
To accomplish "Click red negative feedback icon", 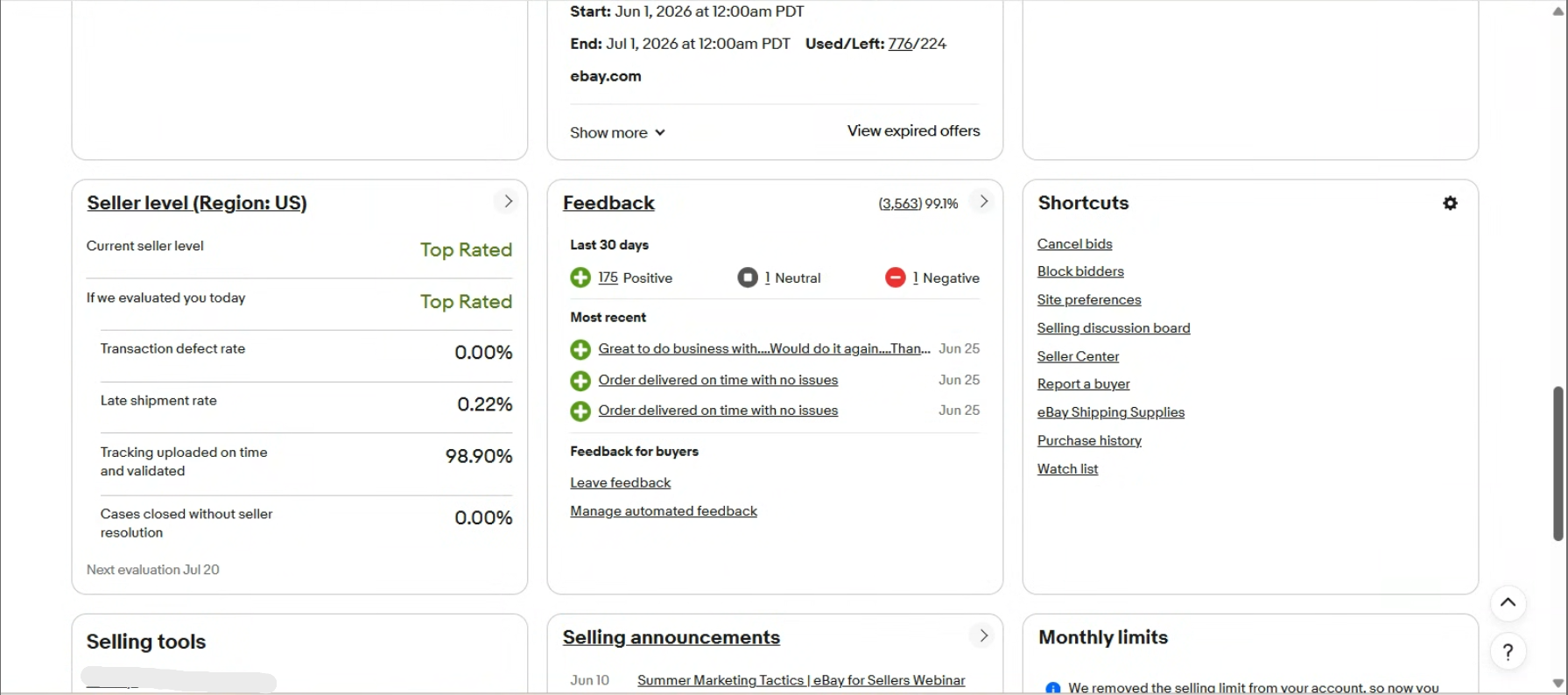I will [895, 277].
